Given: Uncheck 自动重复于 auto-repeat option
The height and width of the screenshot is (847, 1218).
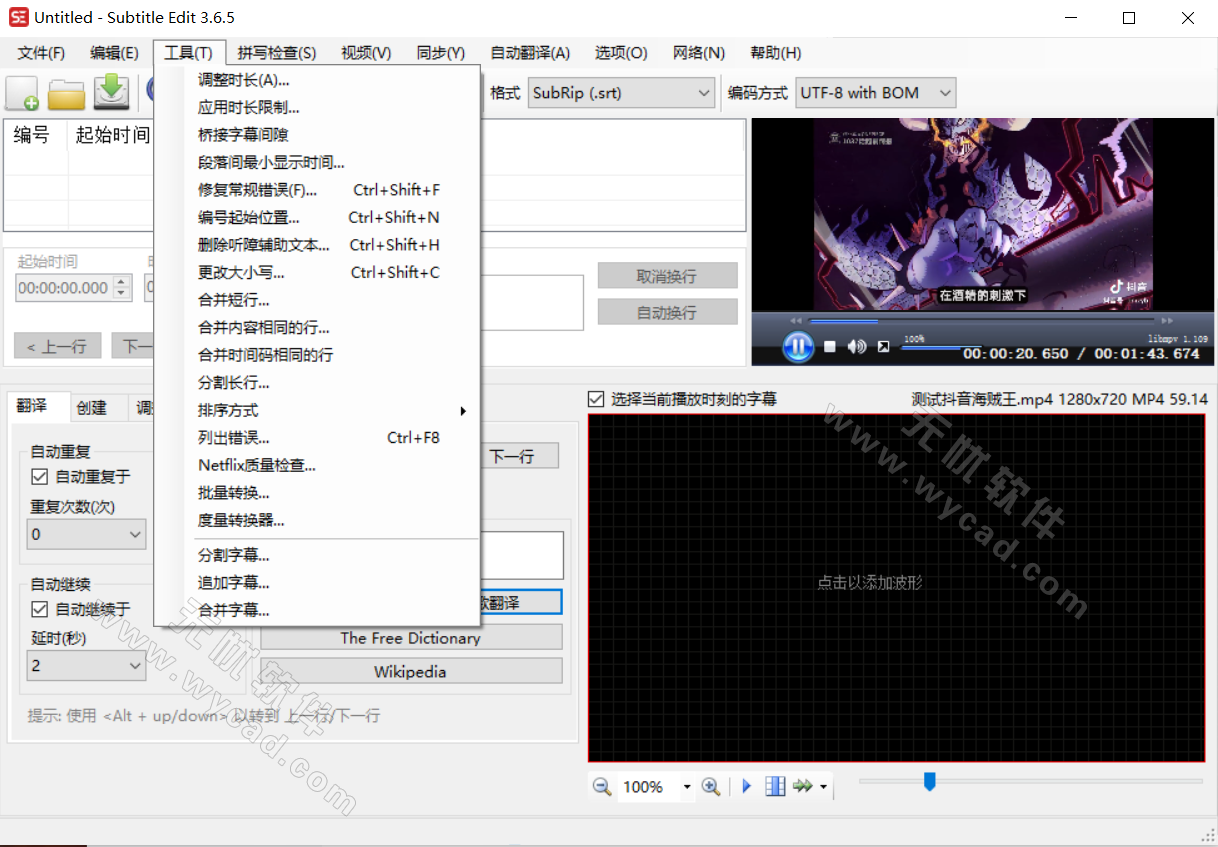Looking at the screenshot, I should 37,477.
